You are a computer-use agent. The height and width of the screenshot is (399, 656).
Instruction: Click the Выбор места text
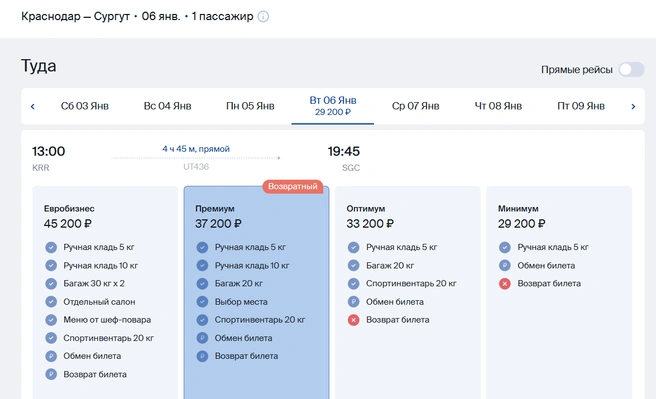point(241,302)
